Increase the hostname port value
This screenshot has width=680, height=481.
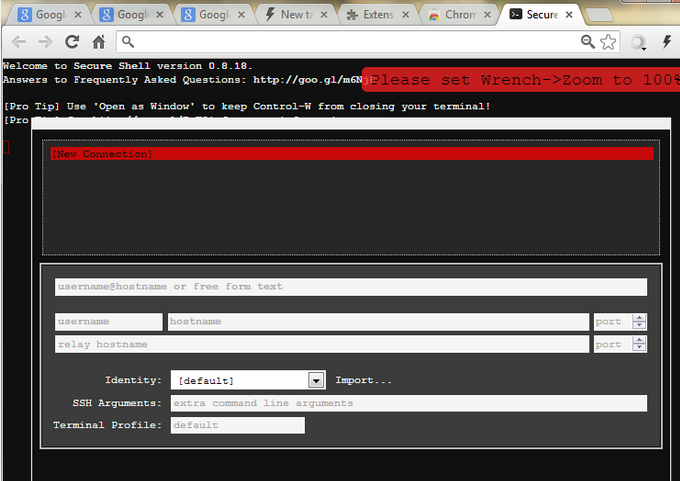click(x=639, y=318)
